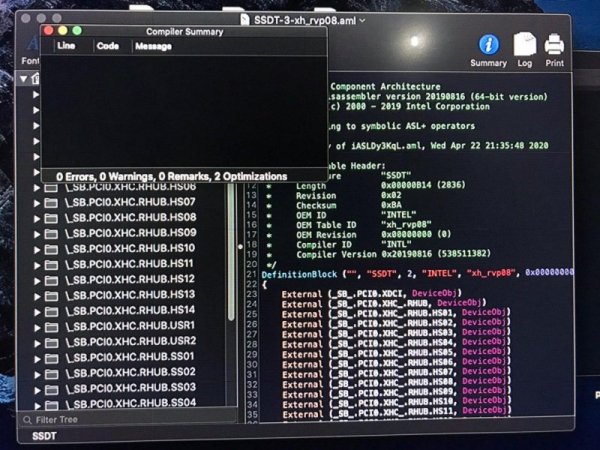
Task: Click the DefinitionBlock keyword on line 21
Action: (299, 274)
